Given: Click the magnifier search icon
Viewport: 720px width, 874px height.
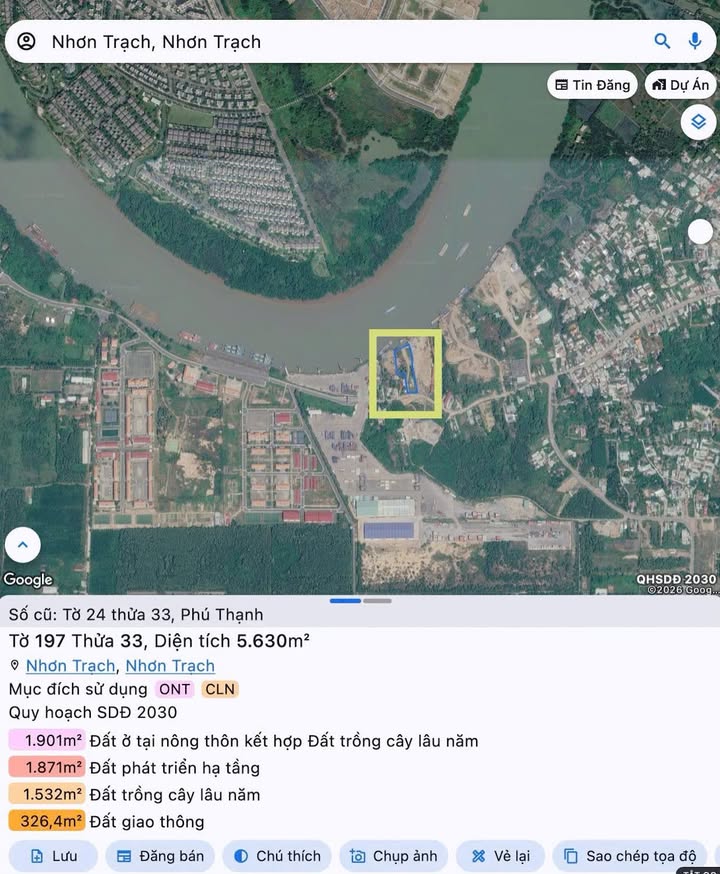Looking at the screenshot, I should click(x=662, y=41).
